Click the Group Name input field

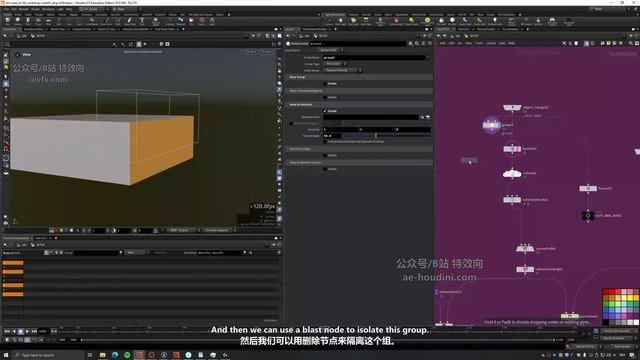coord(374,58)
